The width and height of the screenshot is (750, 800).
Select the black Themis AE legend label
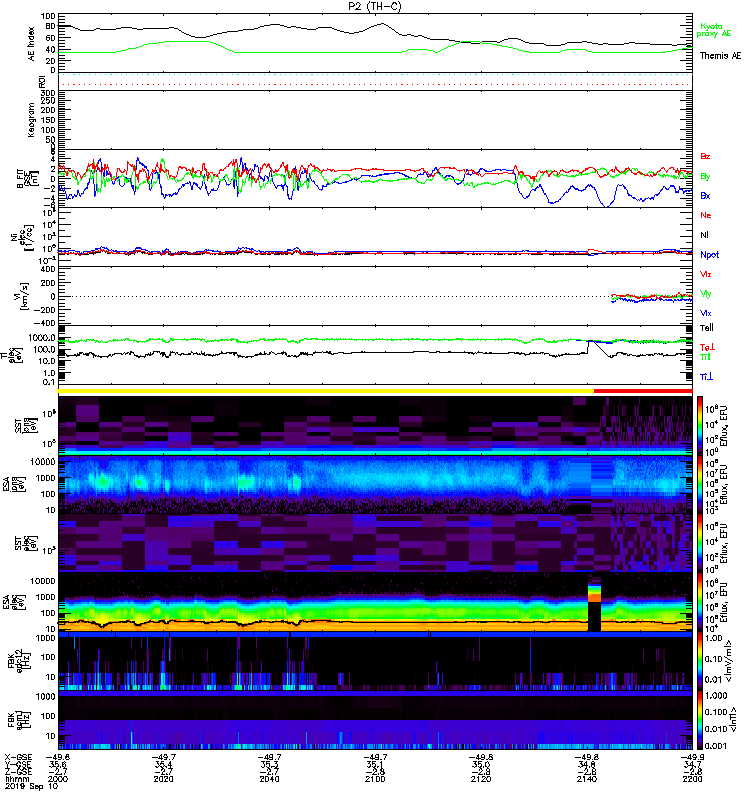pos(720,55)
